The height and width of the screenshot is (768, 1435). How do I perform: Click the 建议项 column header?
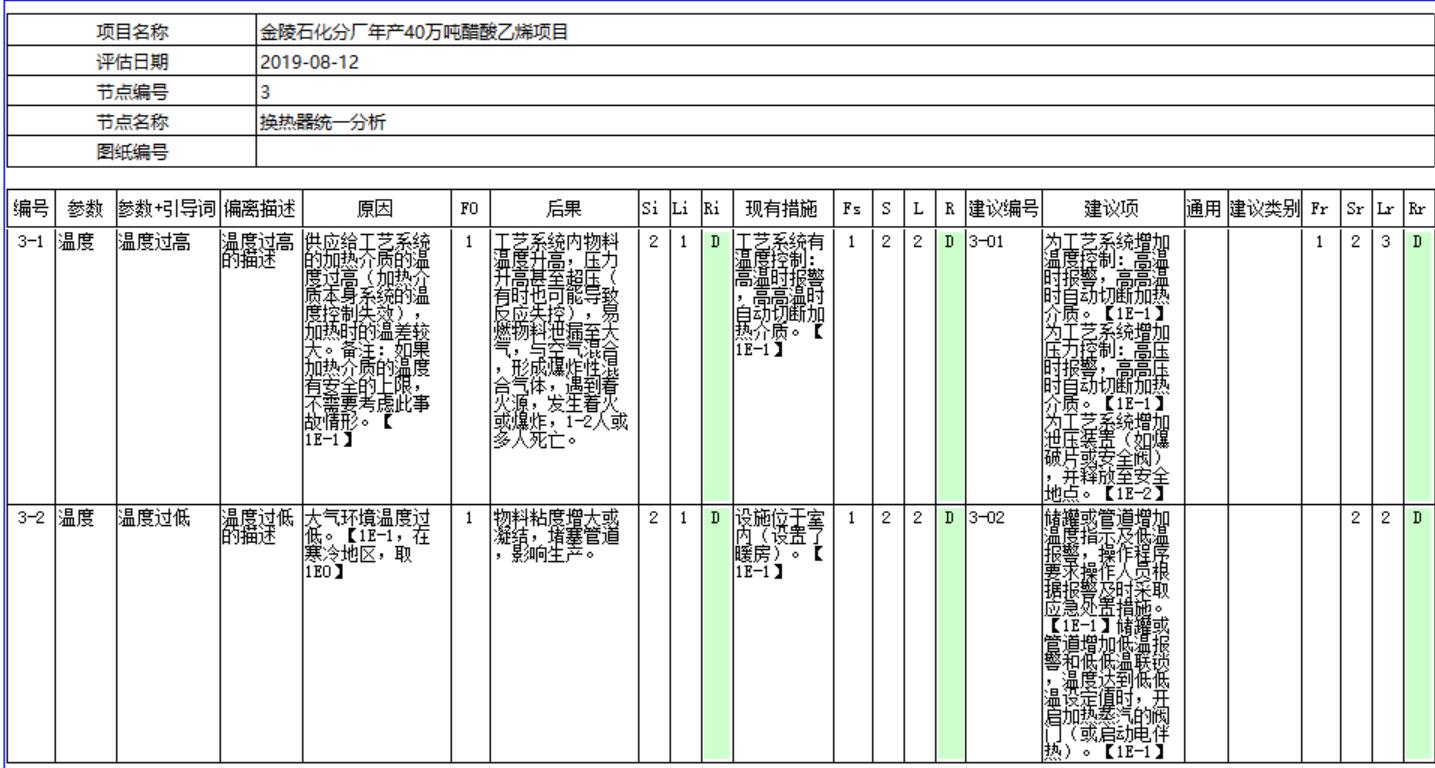point(1112,209)
